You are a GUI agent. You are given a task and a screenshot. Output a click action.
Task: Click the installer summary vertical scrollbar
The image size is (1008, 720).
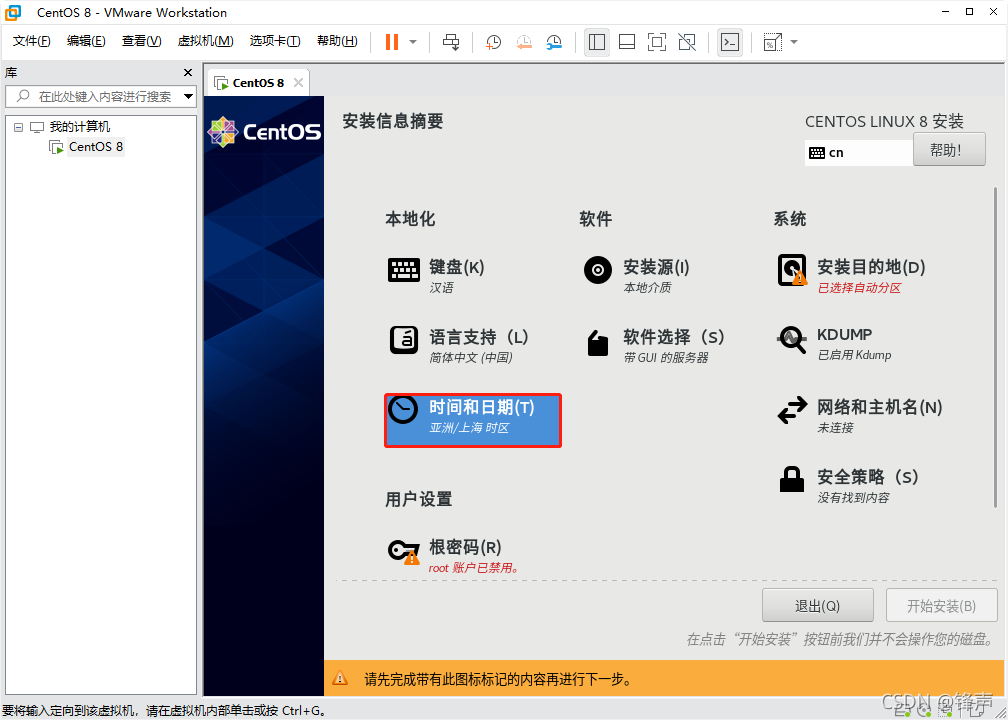point(996,347)
